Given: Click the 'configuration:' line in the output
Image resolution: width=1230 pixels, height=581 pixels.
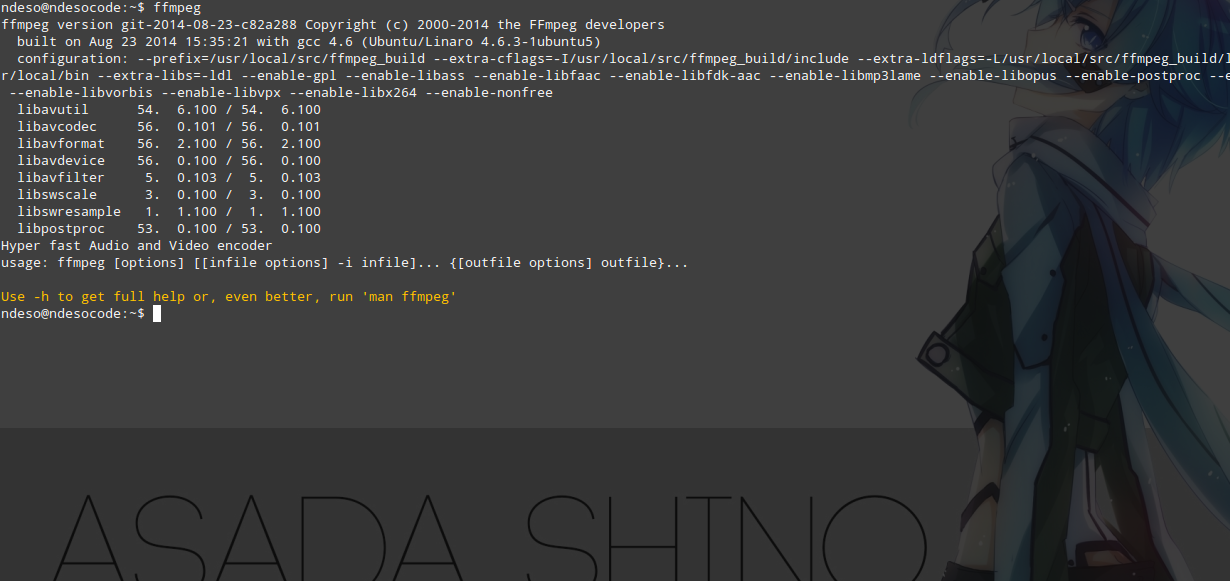Looking at the screenshot, I should coord(623,59).
